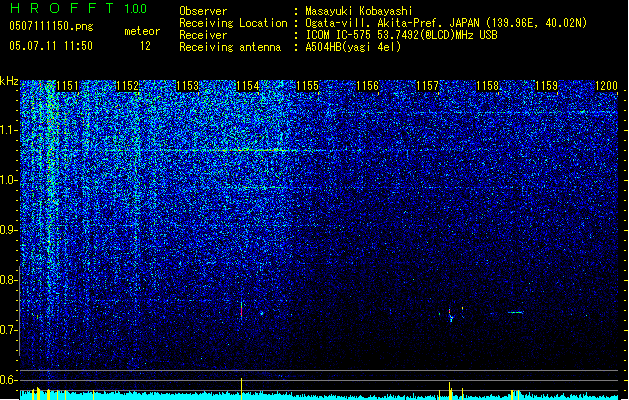Click the meteor label
The image size is (629, 400).
click(142, 31)
